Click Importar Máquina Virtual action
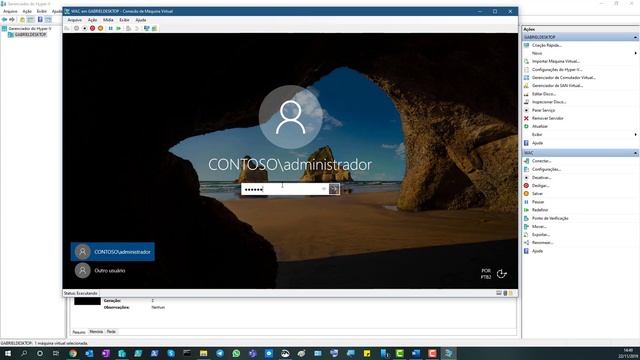The width and height of the screenshot is (640, 360). [556, 61]
